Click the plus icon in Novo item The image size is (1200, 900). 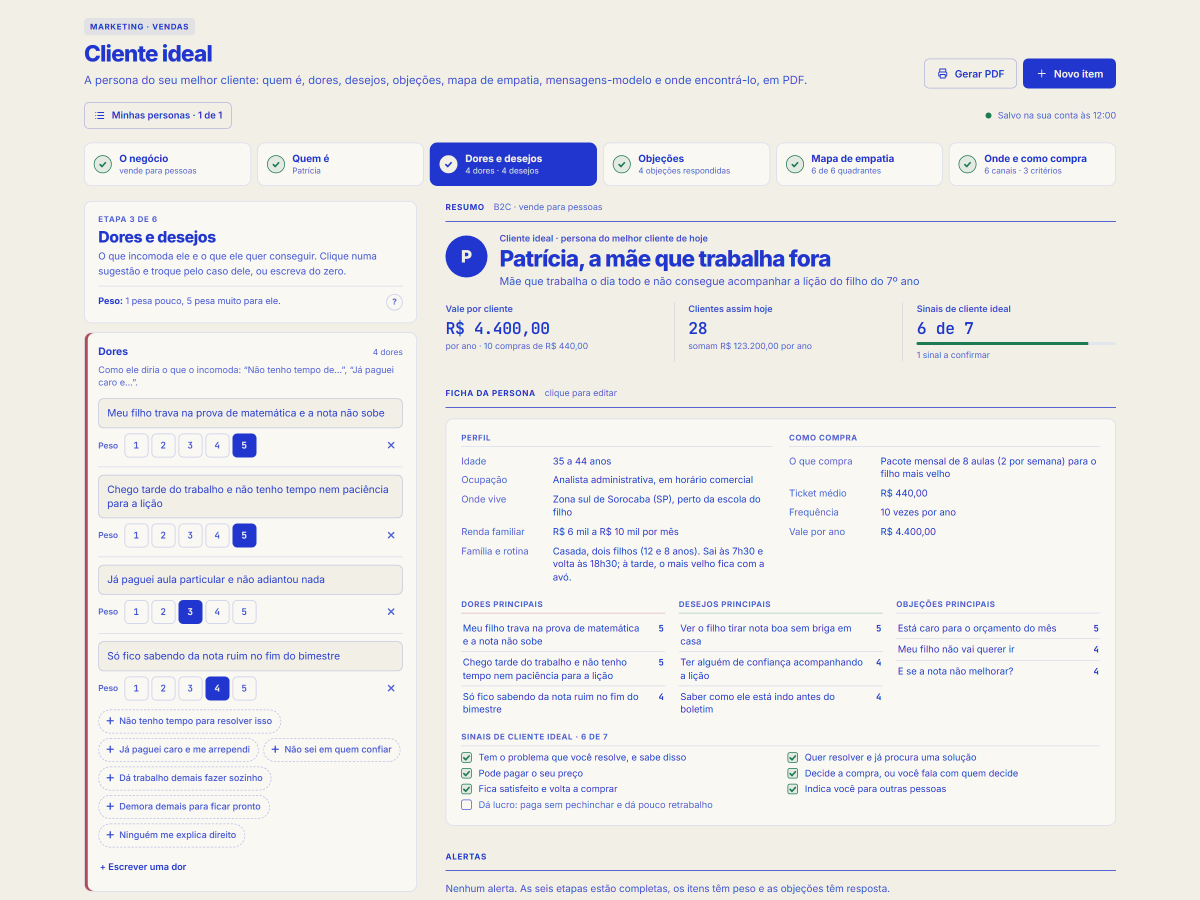(x=1041, y=74)
